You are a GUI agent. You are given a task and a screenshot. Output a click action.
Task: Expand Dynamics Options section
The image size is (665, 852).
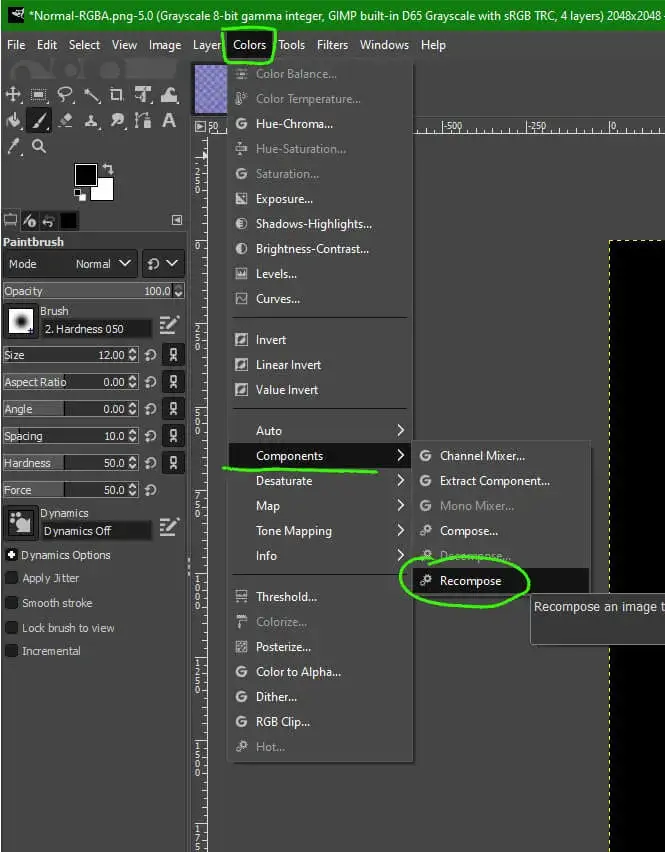pos(12,555)
